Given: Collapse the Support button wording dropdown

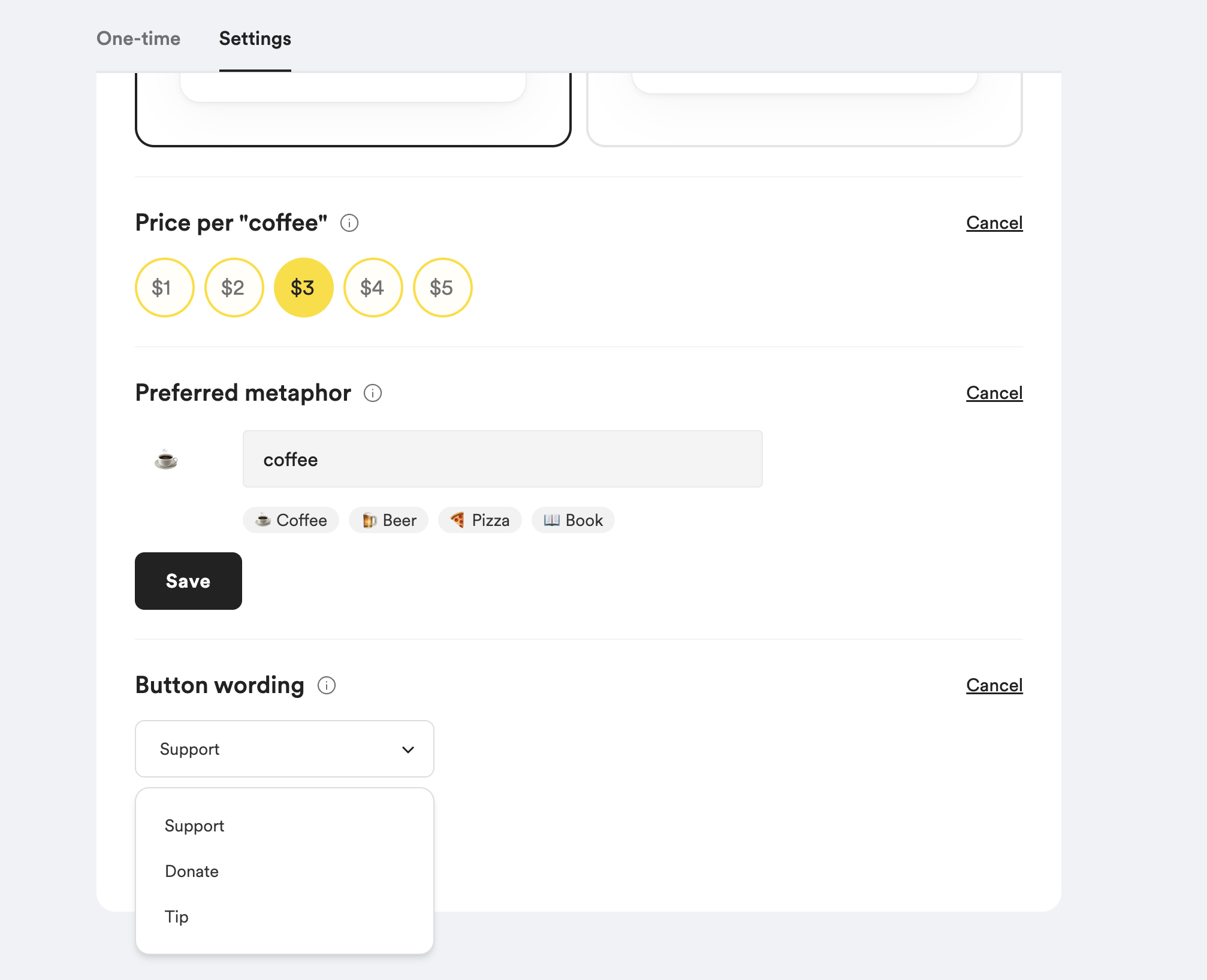Looking at the screenshot, I should (x=285, y=749).
